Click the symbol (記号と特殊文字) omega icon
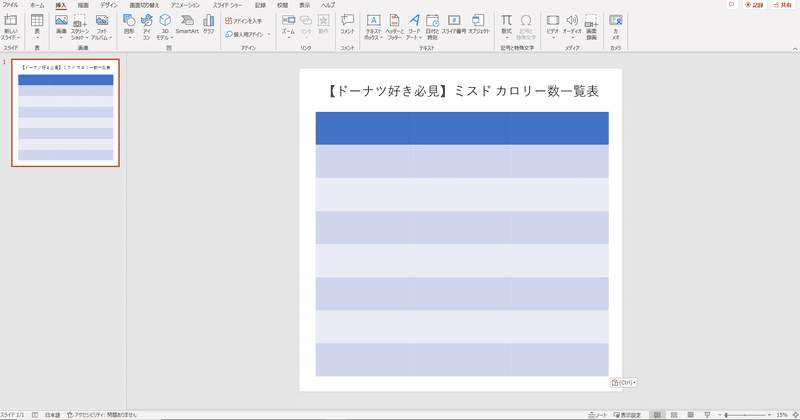Screen dimensions: 800x420 click(526, 20)
